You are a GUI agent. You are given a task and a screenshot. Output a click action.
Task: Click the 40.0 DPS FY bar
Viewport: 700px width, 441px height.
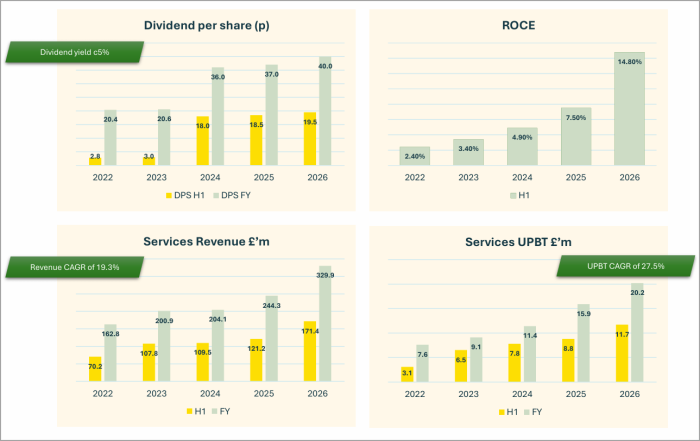tap(325, 111)
